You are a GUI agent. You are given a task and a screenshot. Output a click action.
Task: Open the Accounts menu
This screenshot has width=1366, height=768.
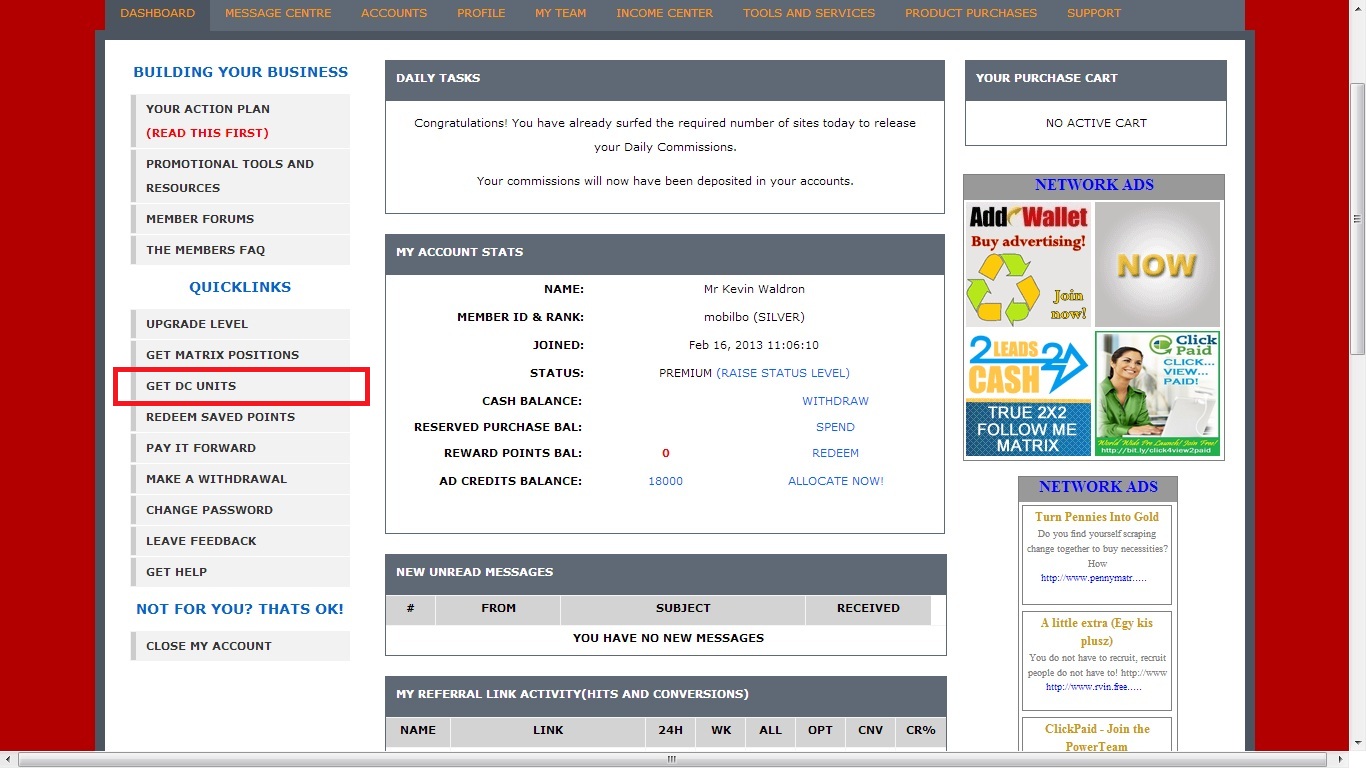[x=394, y=13]
